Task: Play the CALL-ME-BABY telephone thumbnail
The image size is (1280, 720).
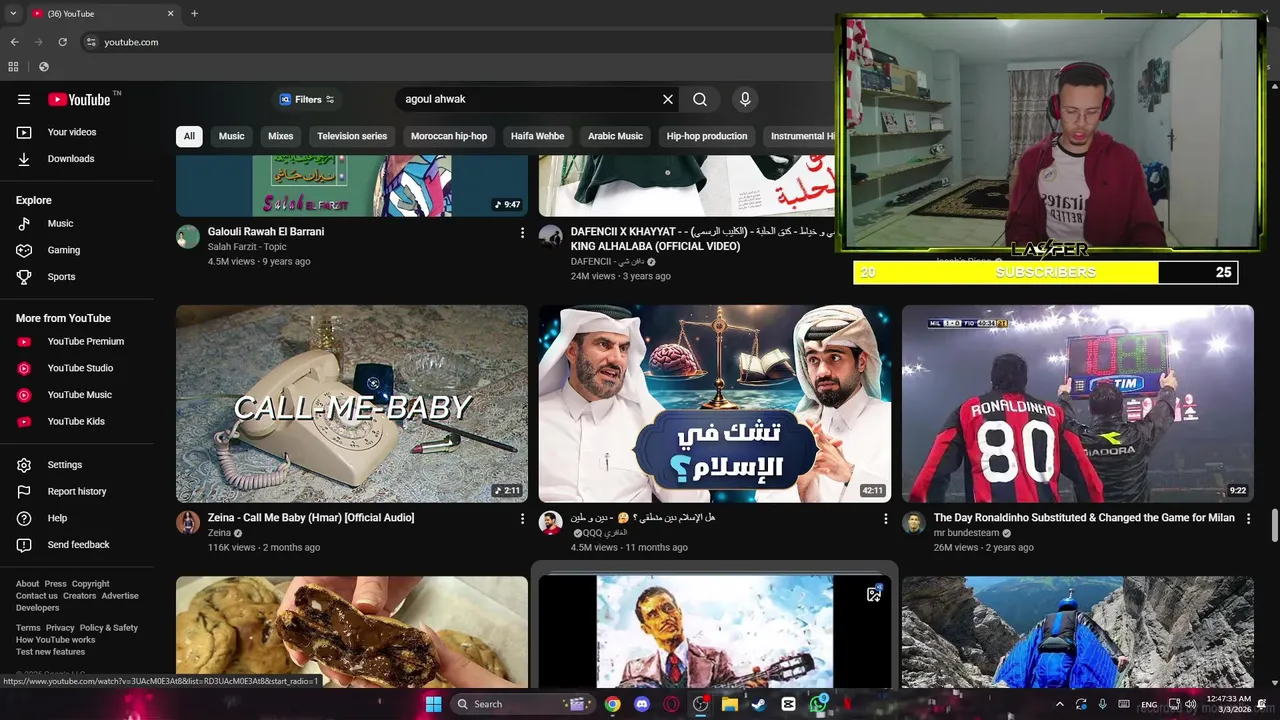Action: tap(352, 404)
